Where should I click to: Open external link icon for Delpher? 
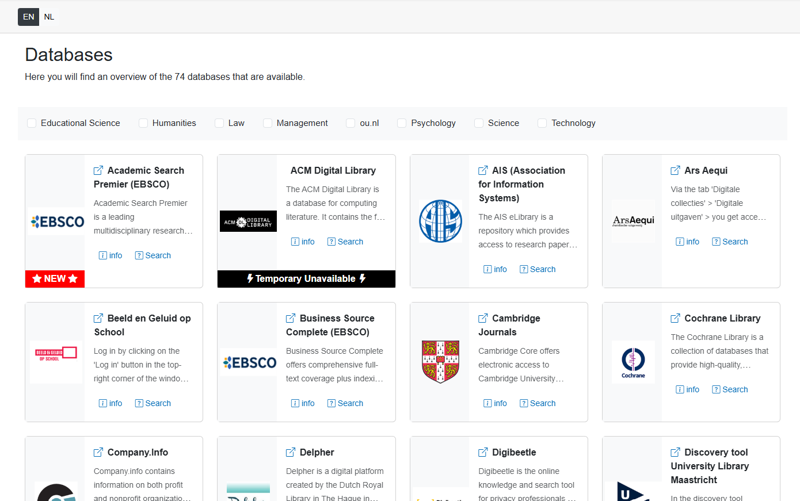tap(291, 453)
